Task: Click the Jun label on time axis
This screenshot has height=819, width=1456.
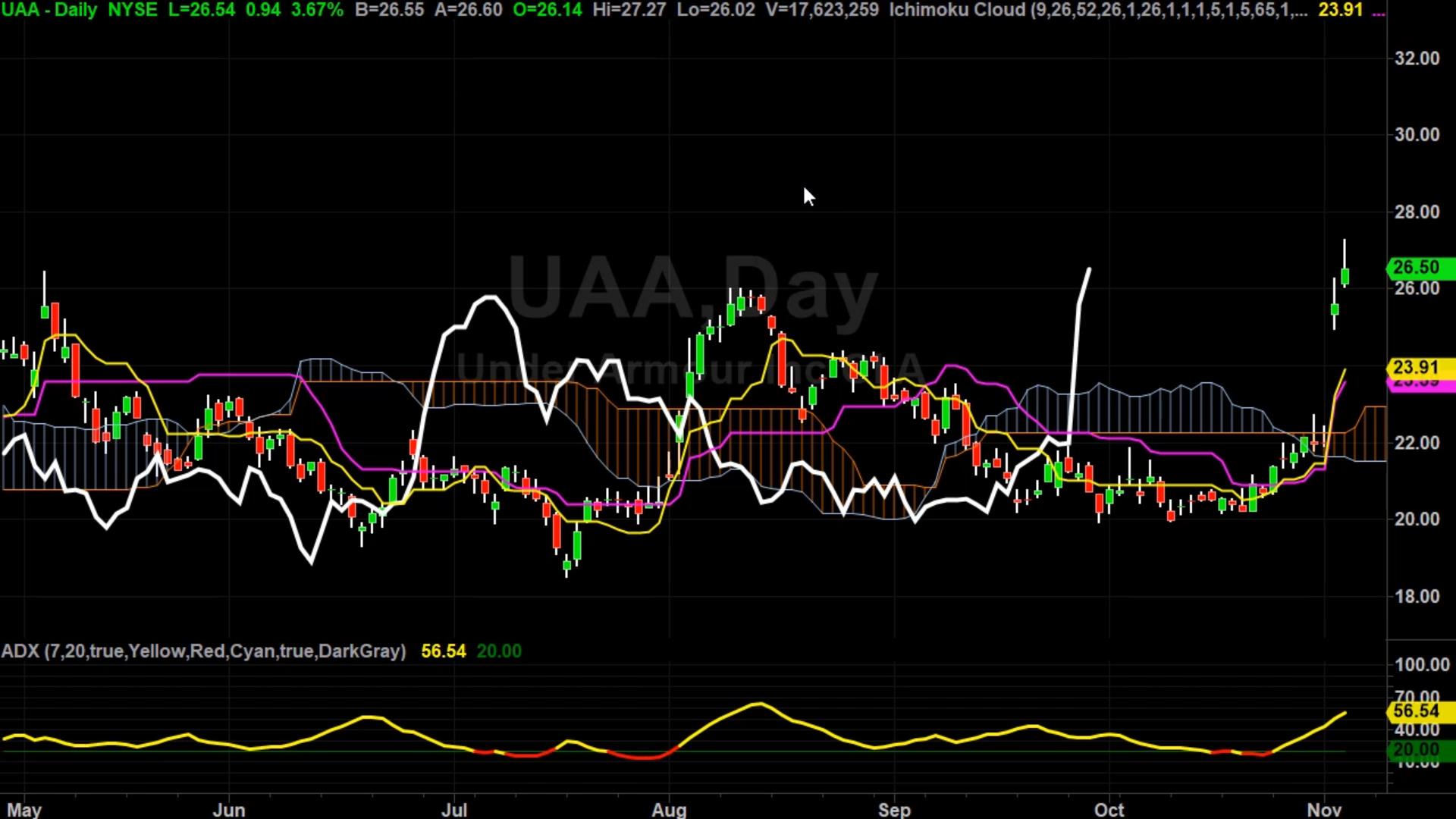Action: point(228,810)
